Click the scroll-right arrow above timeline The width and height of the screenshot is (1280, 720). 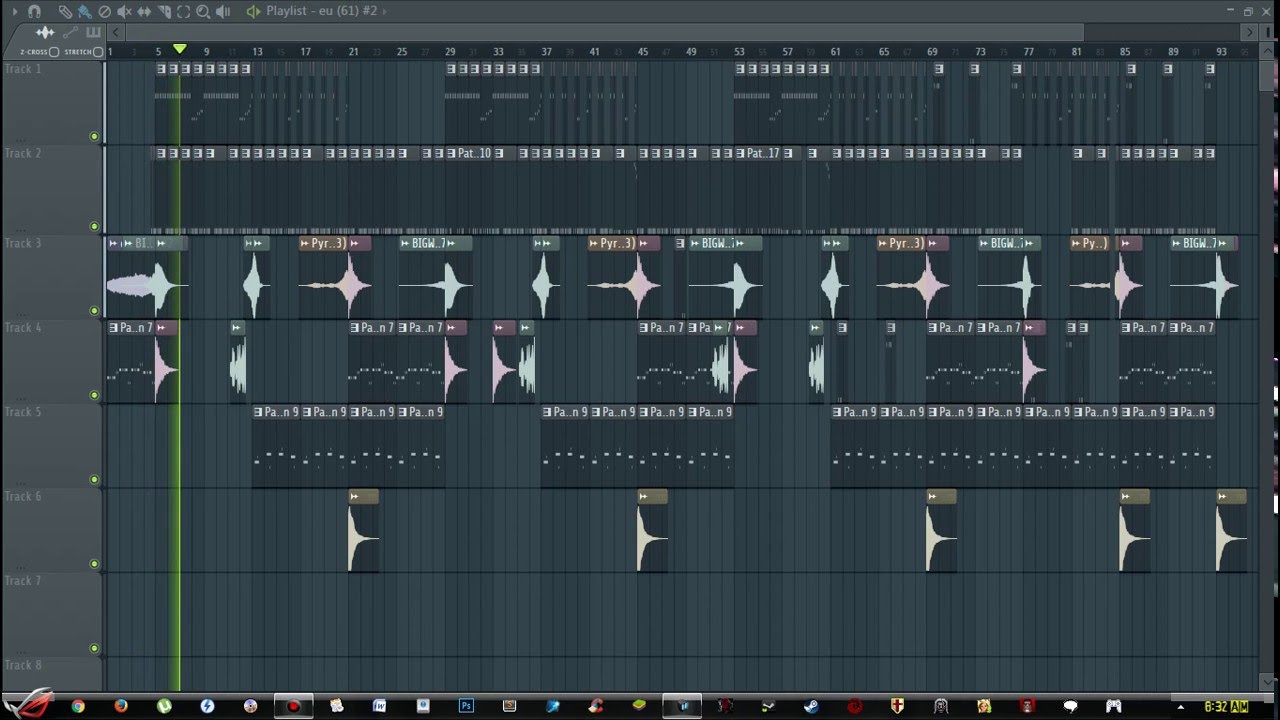click(1249, 33)
